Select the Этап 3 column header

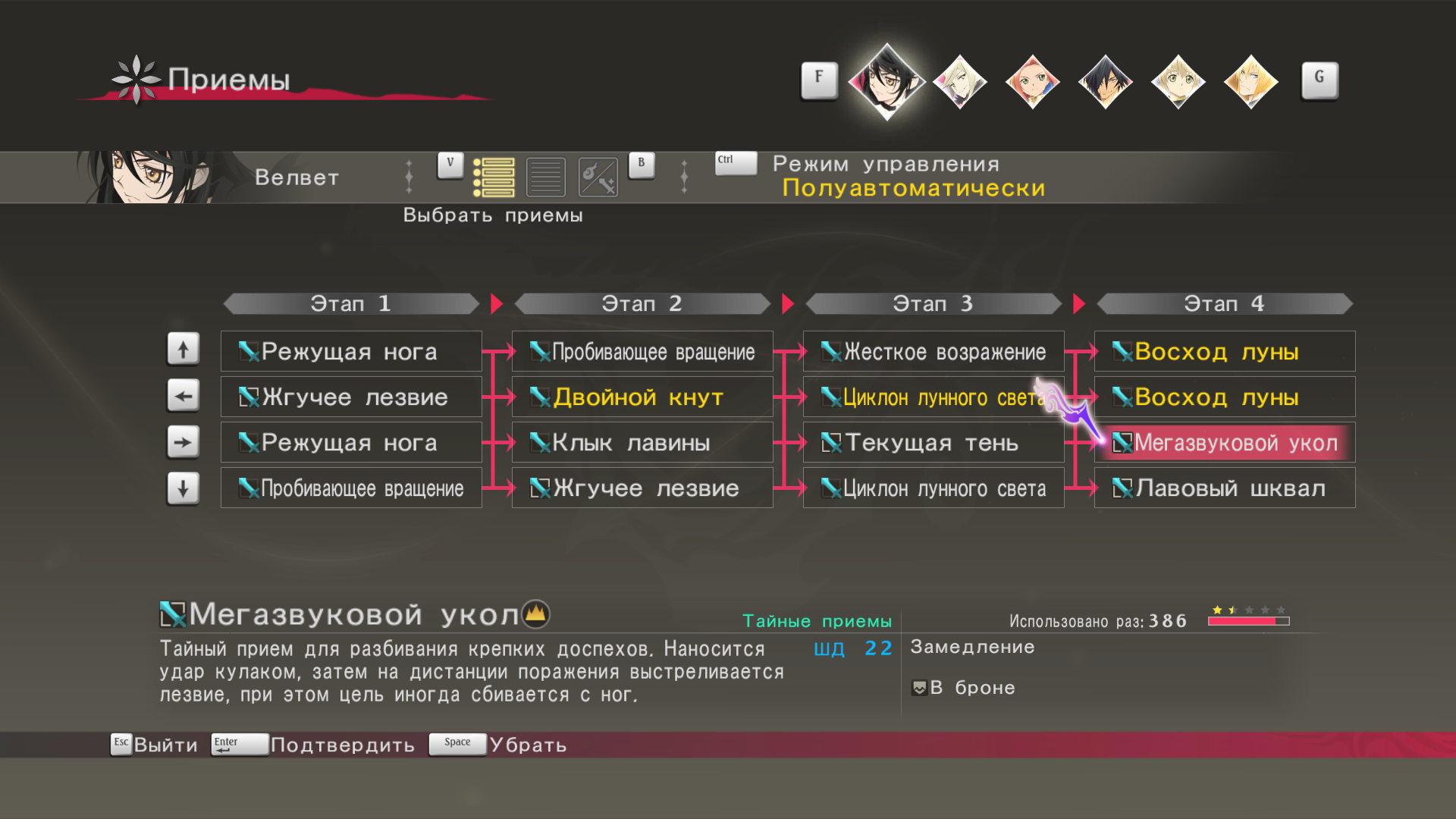click(934, 304)
